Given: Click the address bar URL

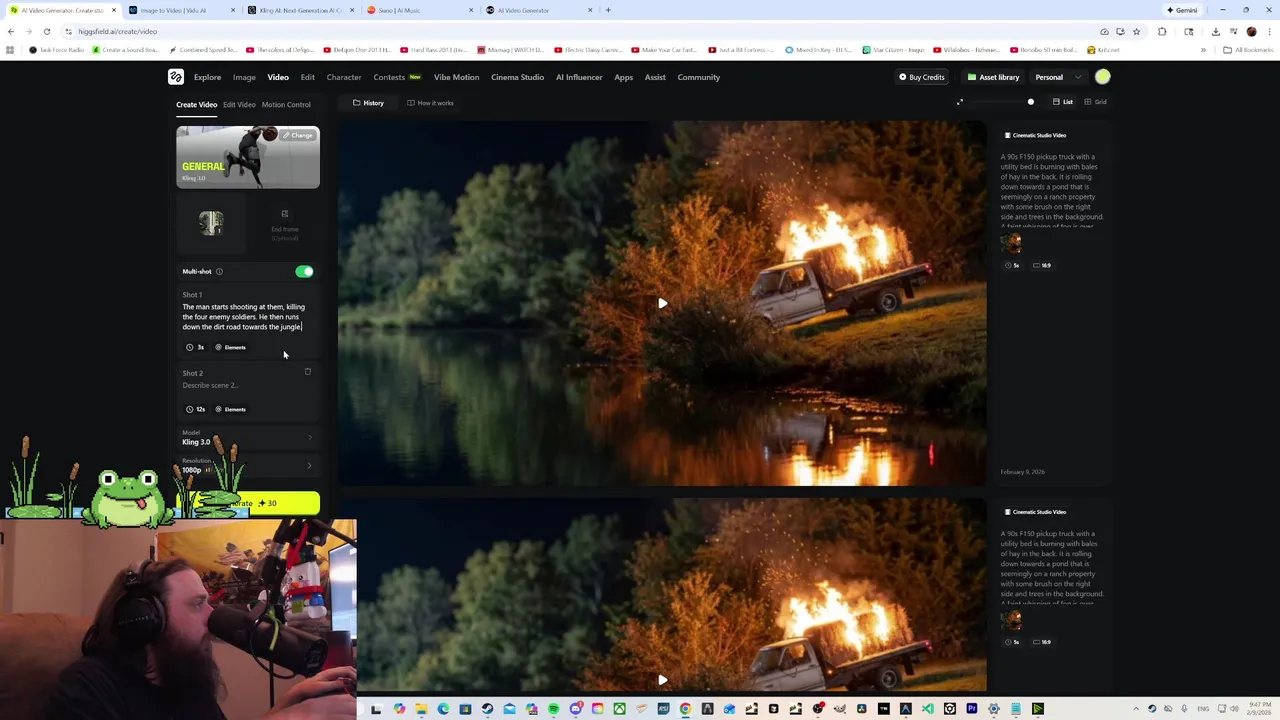Looking at the screenshot, I should (x=118, y=31).
